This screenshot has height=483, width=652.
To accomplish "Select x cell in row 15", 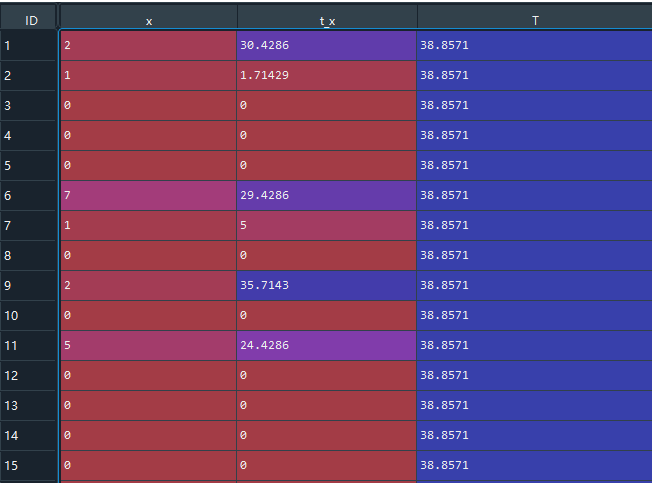I will pyautogui.click(x=148, y=465).
